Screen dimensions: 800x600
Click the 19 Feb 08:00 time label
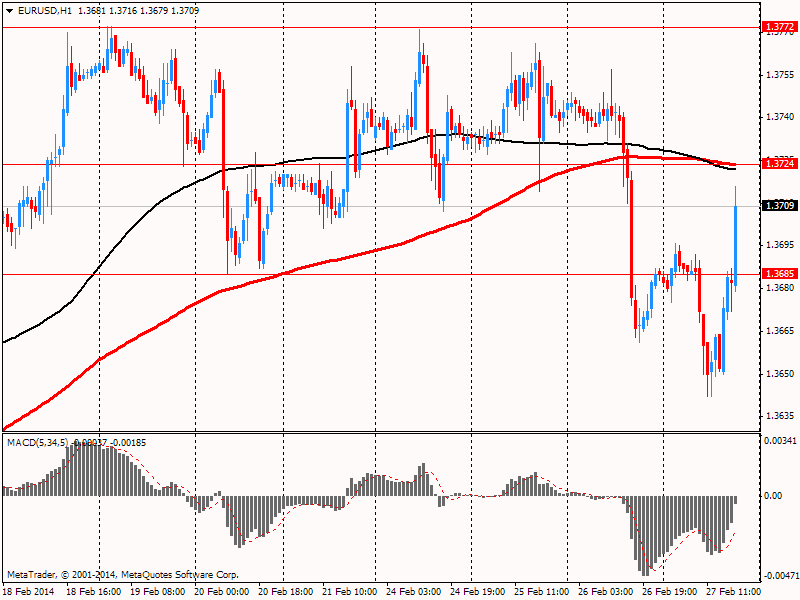158,591
